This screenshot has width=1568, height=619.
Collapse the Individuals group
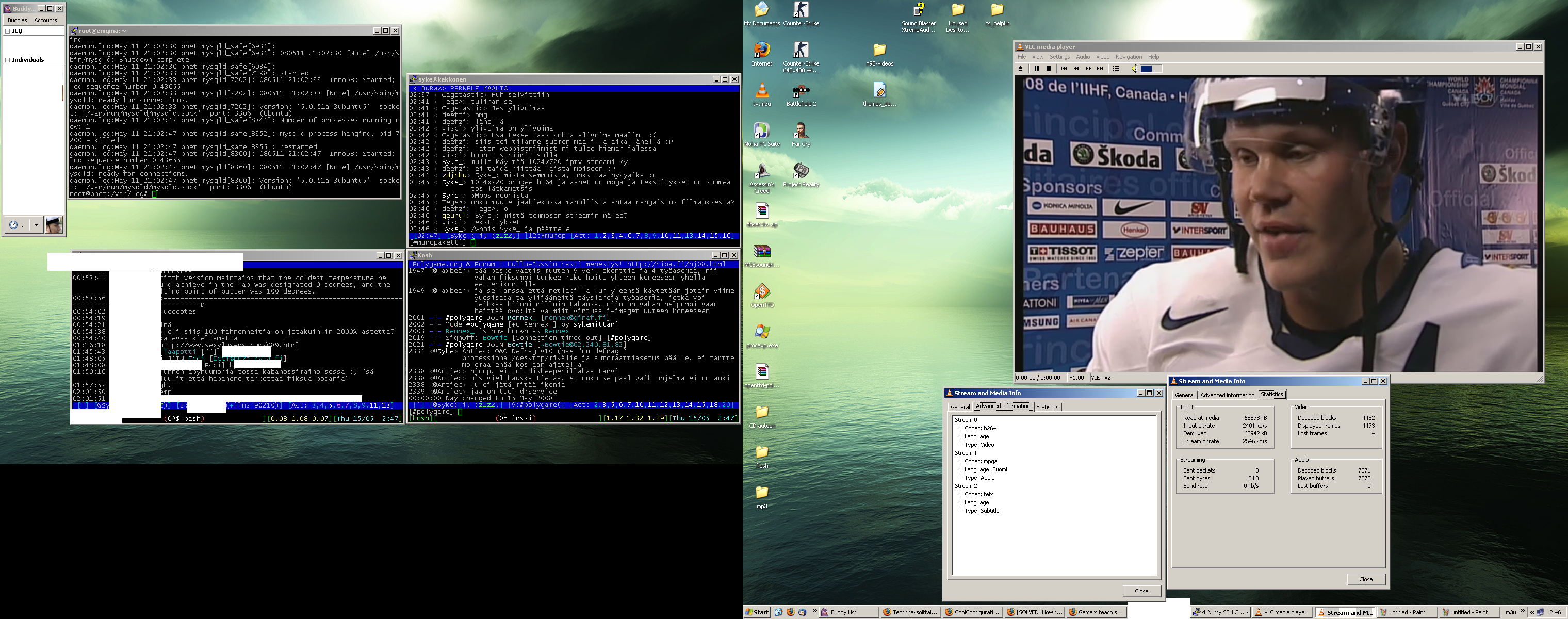pos(7,60)
